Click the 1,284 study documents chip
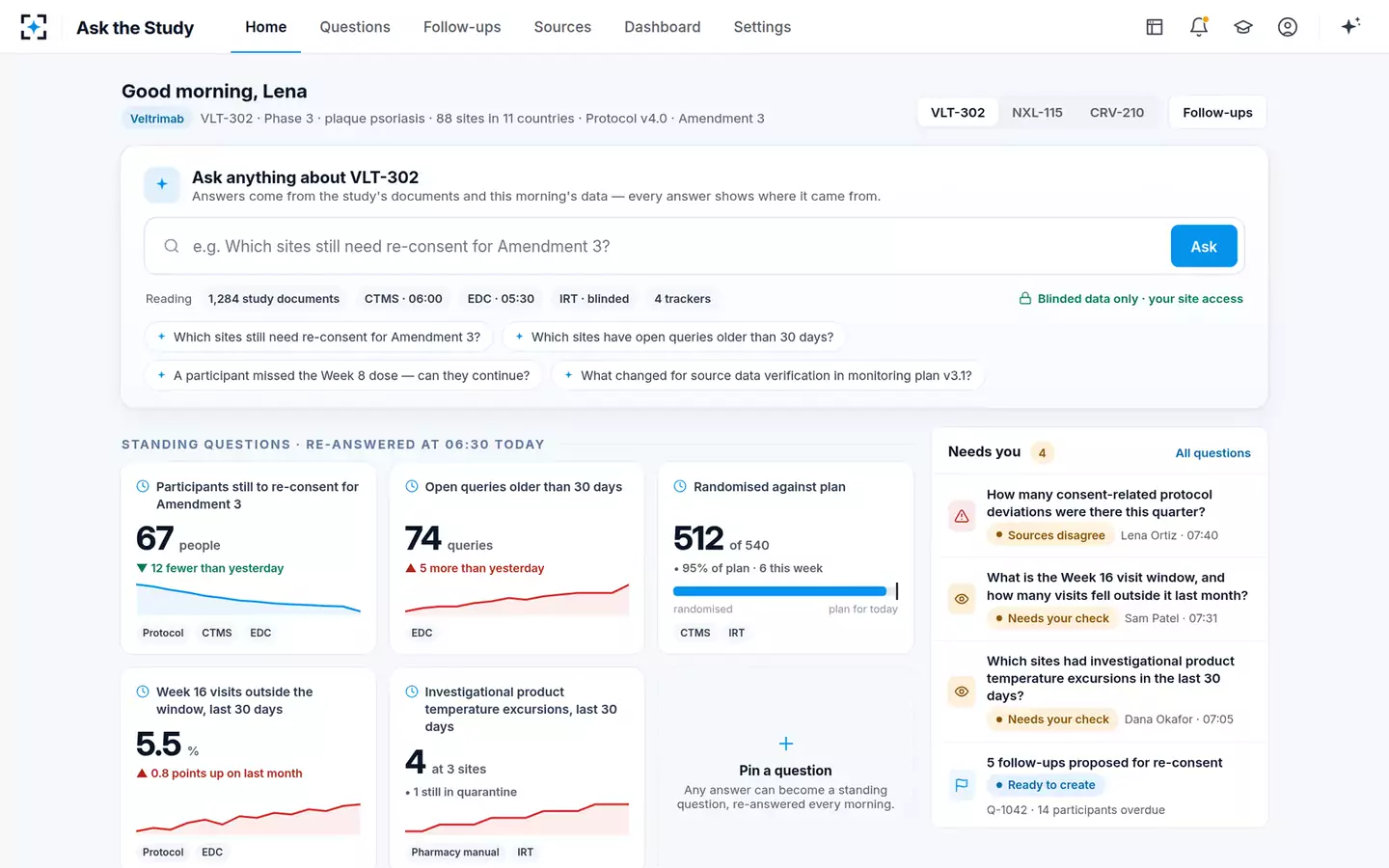 274,299
